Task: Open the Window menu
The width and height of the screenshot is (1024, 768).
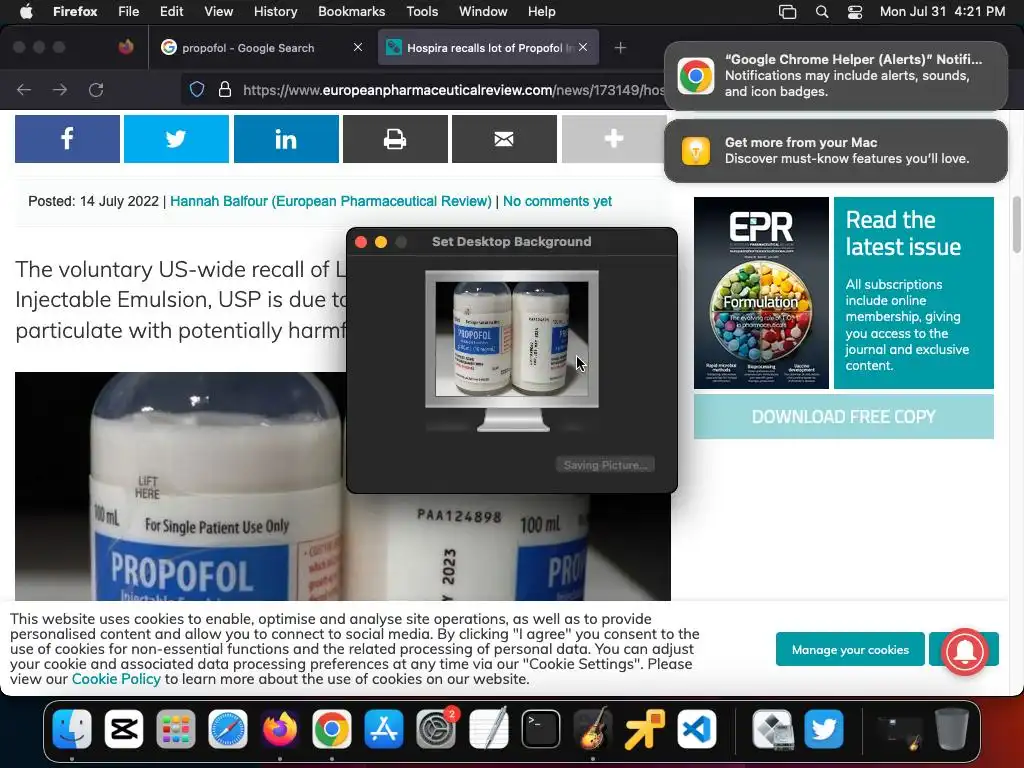Action: 483,12
